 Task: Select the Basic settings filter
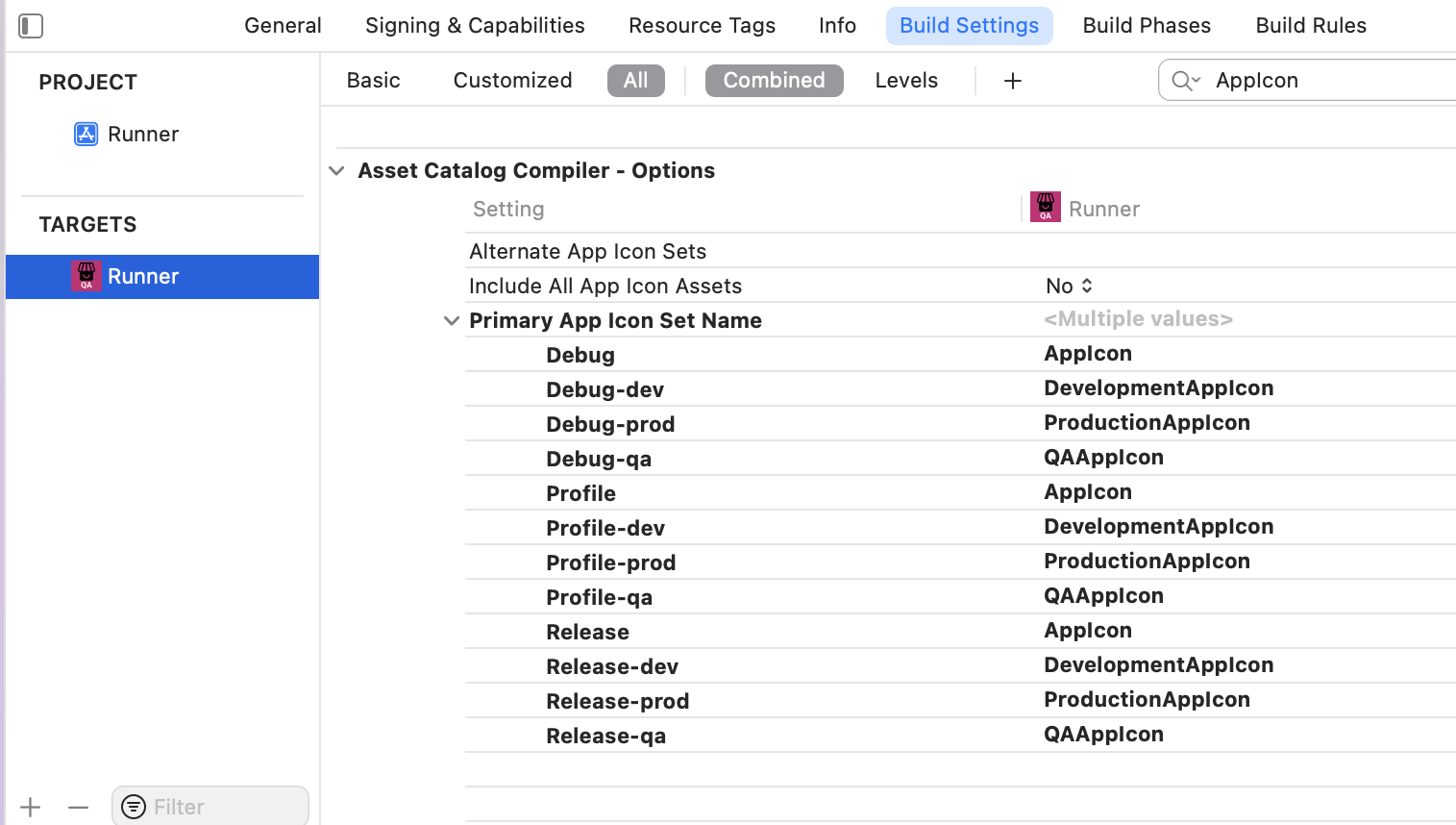coord(373,81)
